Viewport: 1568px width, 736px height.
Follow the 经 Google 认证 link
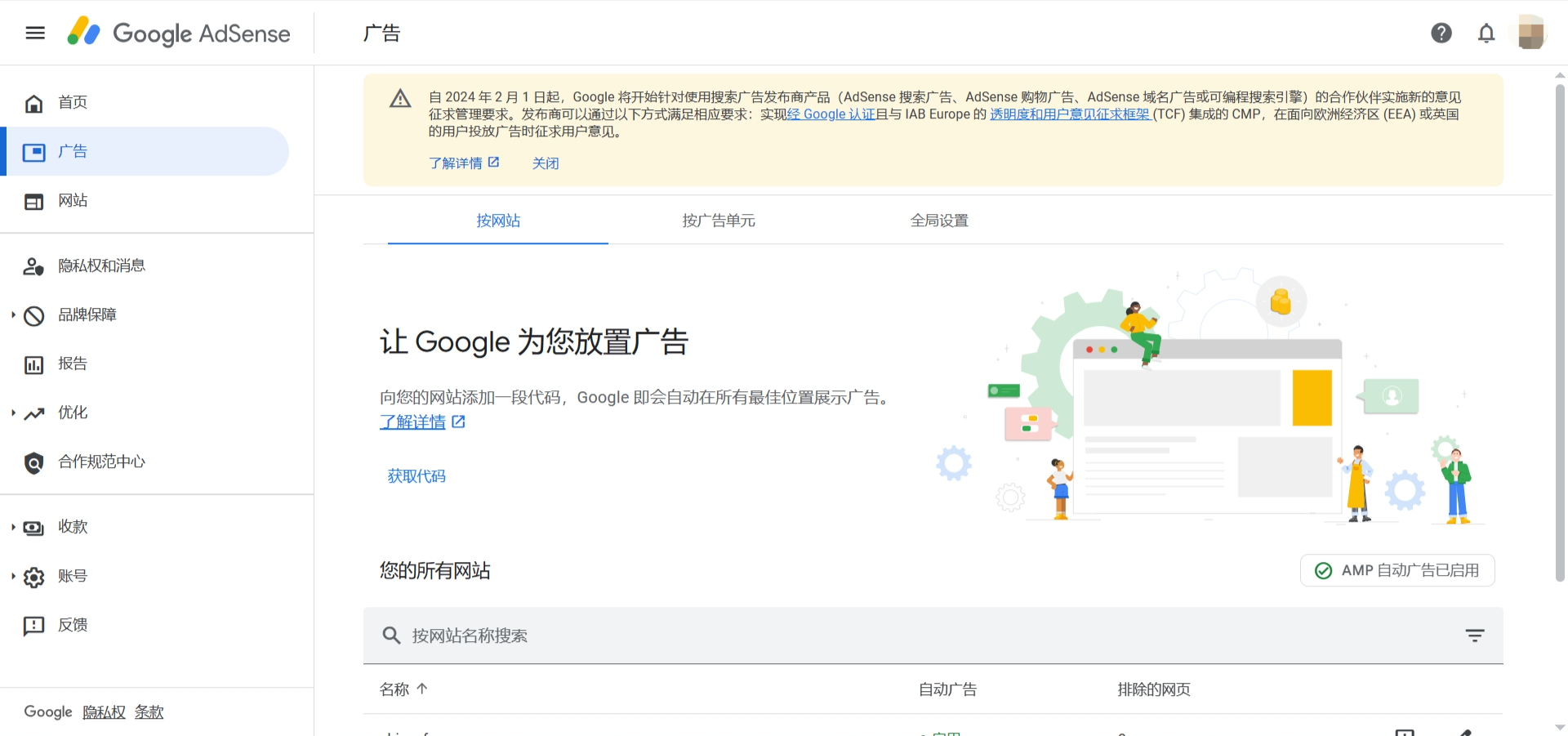click(x=831, y=114)
